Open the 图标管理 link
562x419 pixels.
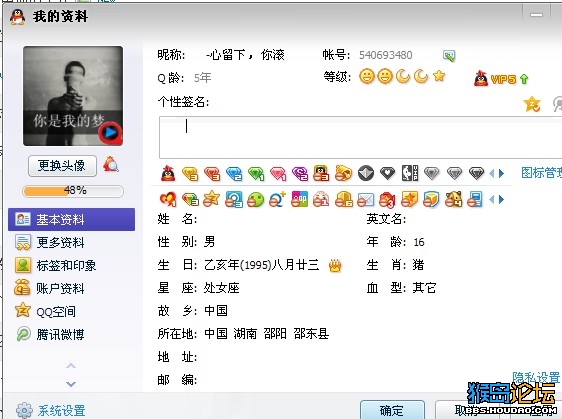[x=542, y=173]
